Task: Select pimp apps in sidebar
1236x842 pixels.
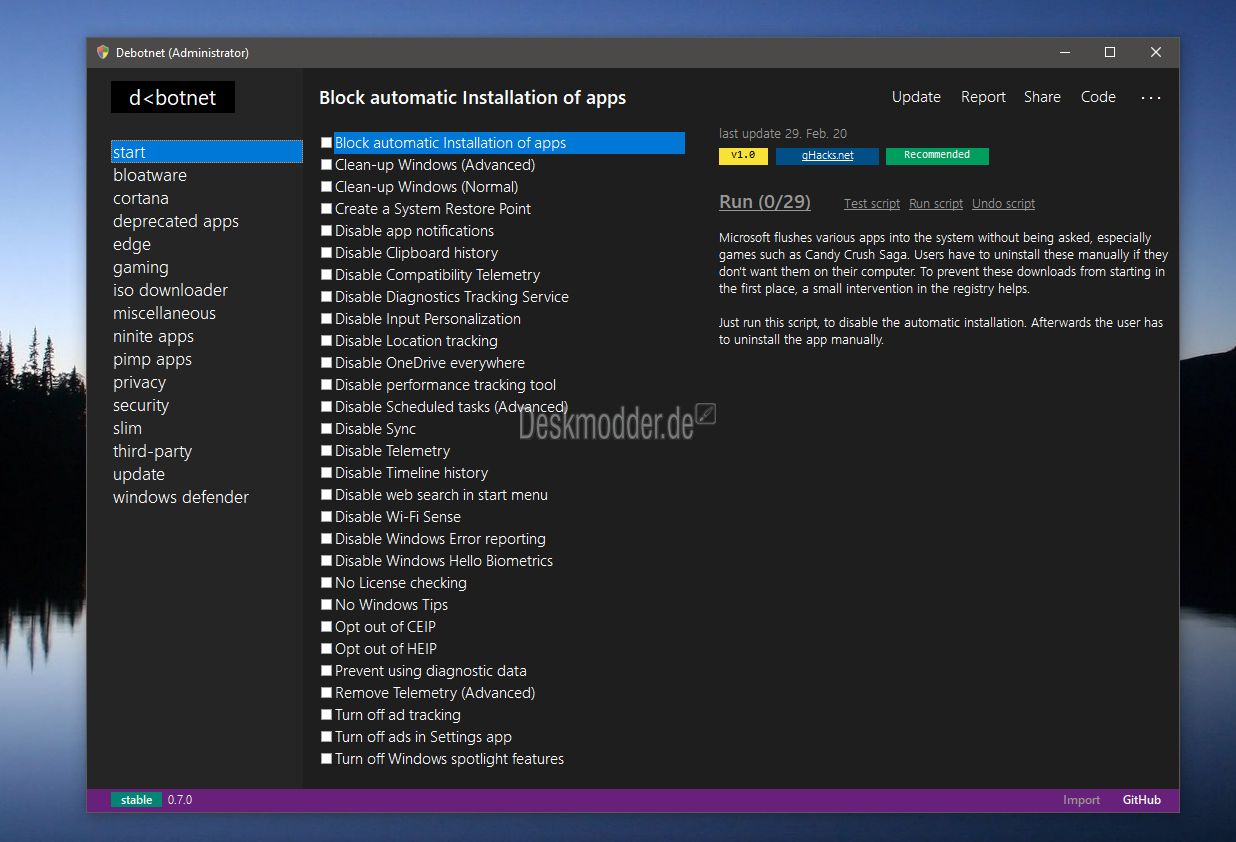Action: pyautogui.click(x=152, y=359)
